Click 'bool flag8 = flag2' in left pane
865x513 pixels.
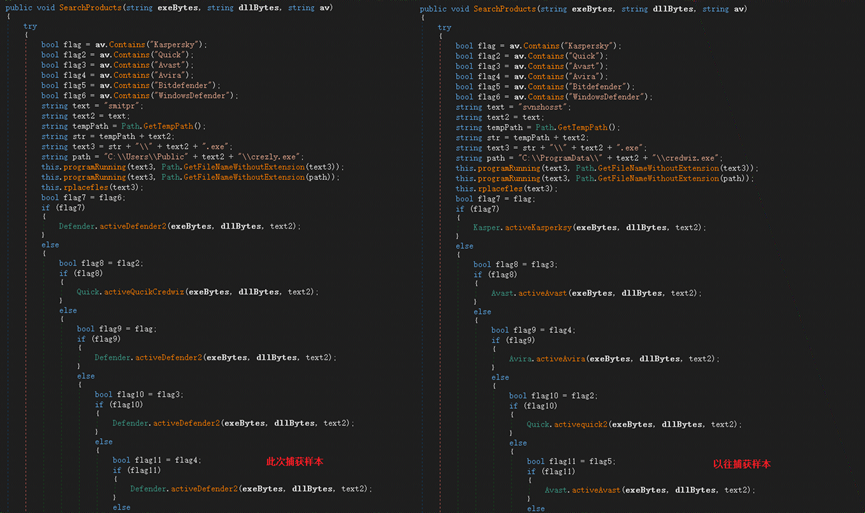click(x=102, y=263)
